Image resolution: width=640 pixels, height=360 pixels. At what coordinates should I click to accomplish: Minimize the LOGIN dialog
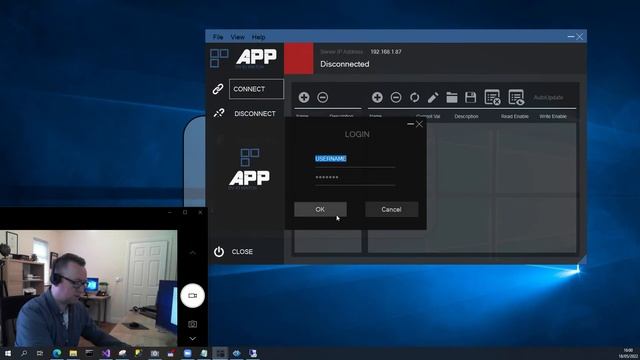pos(410,124)
